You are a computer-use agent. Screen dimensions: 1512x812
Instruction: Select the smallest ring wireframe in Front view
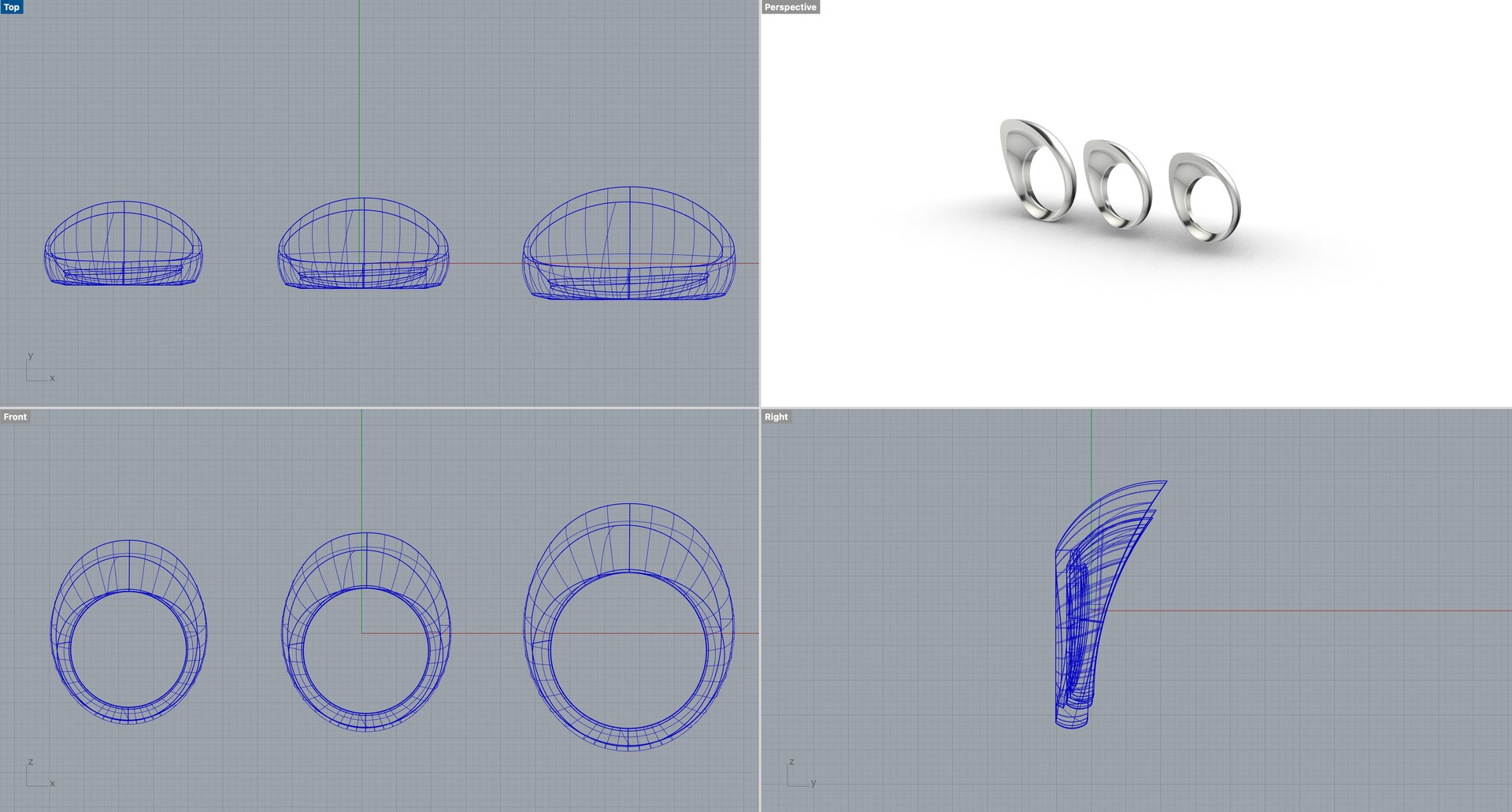129,632
